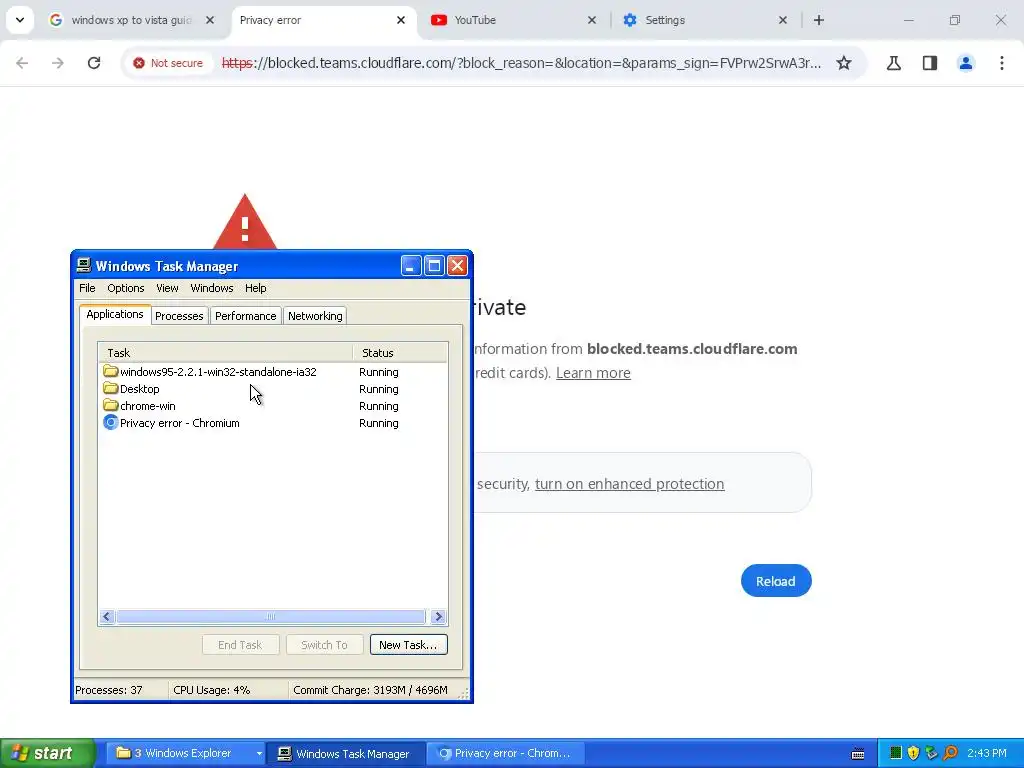1024x768 pixels.
Task: Click the Learn more link
Action: click(593, 373)
